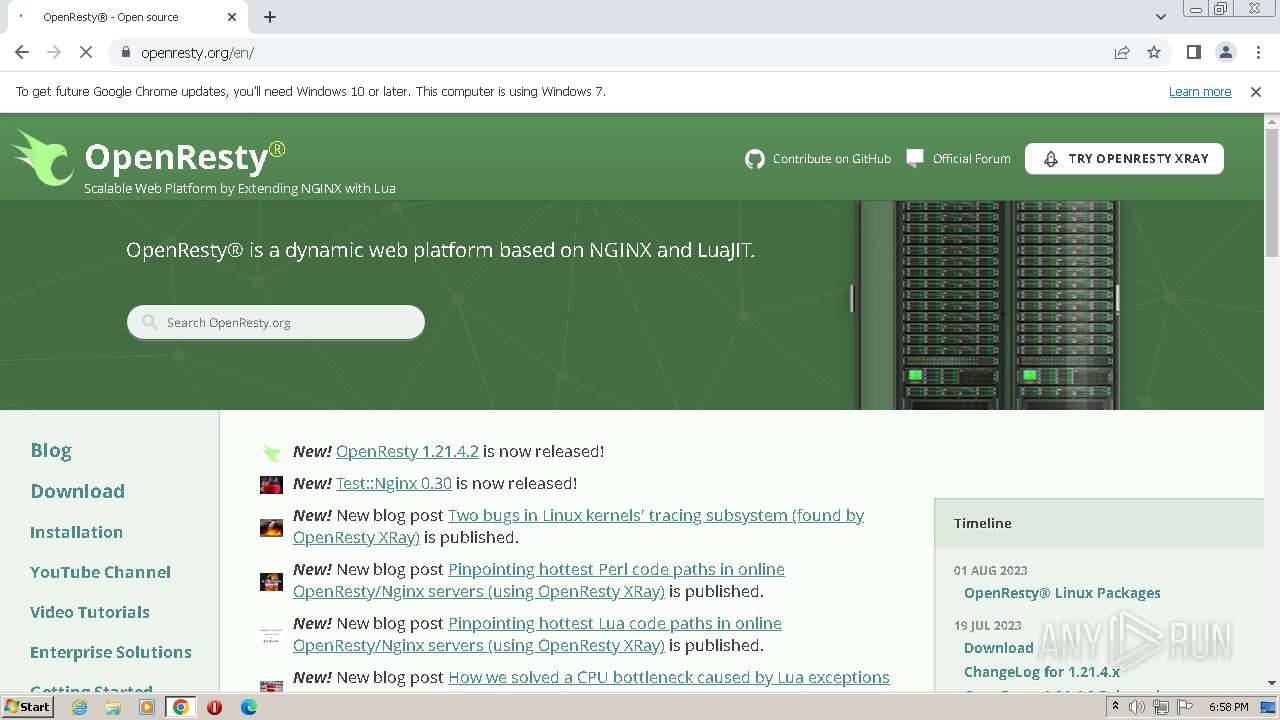The width and height of the screenshot is (1280, 720).
Task: Focus the Search OpenResty.org field
Action: click(x=276, y=322)
